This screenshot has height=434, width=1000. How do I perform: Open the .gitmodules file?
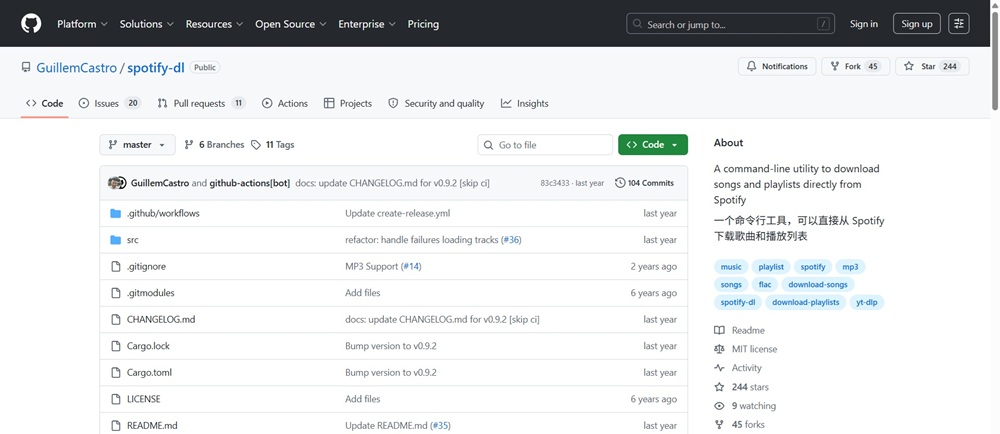151,293
